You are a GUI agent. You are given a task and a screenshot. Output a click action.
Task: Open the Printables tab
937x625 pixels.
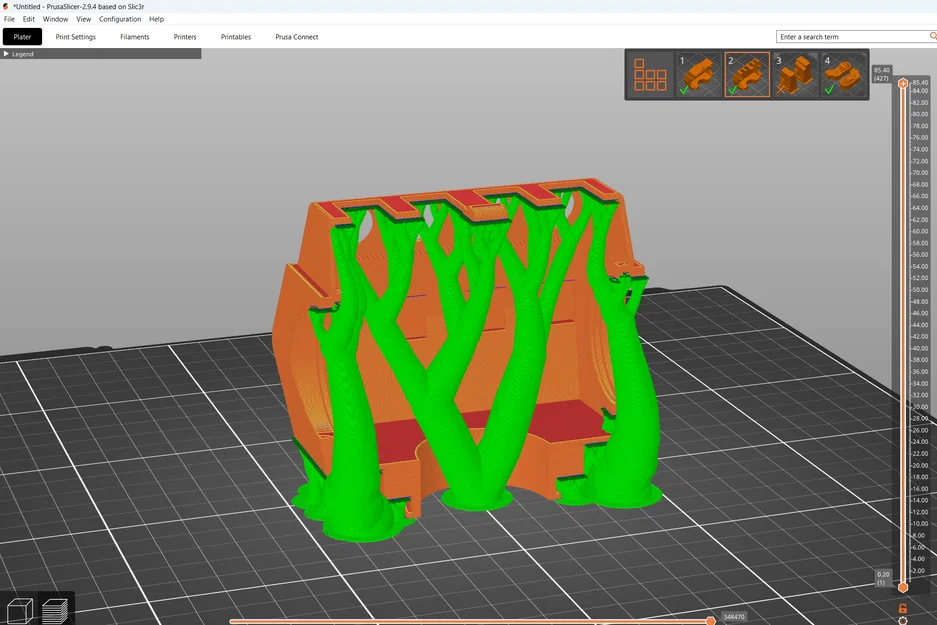tap(235, 36)
